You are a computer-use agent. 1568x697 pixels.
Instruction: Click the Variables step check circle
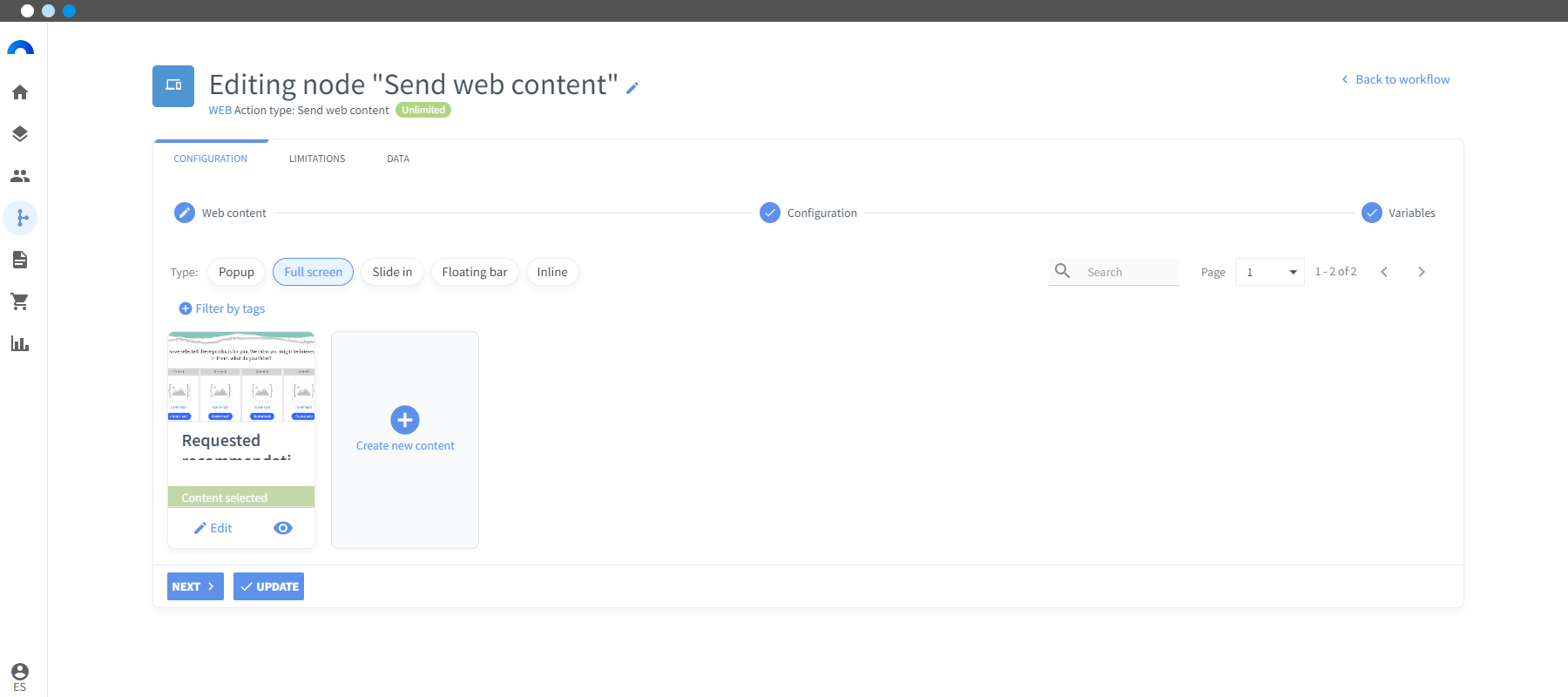[1372, 213]
